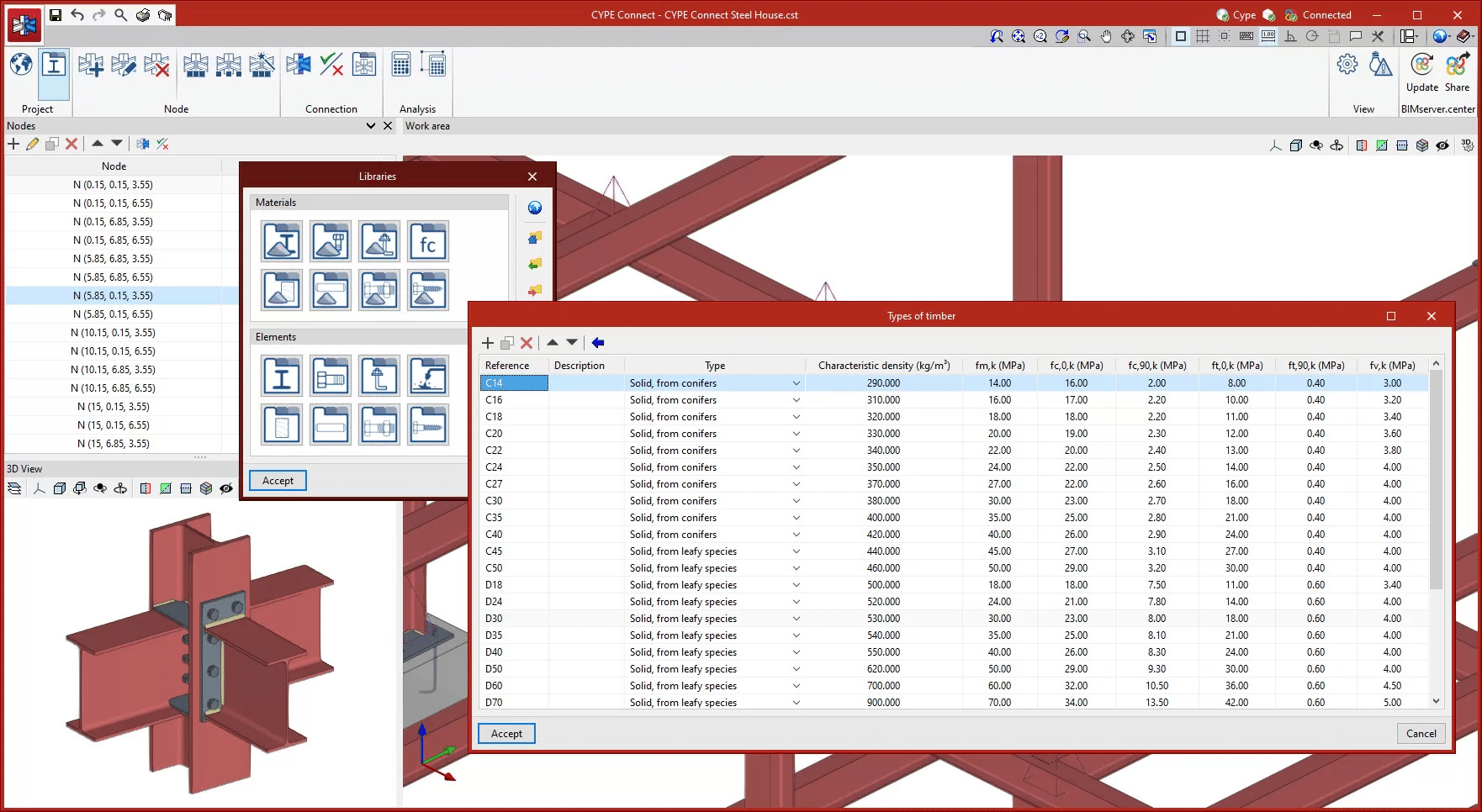Click the add node icon in ribbon

pyautogui.click(x=91, y=66)
